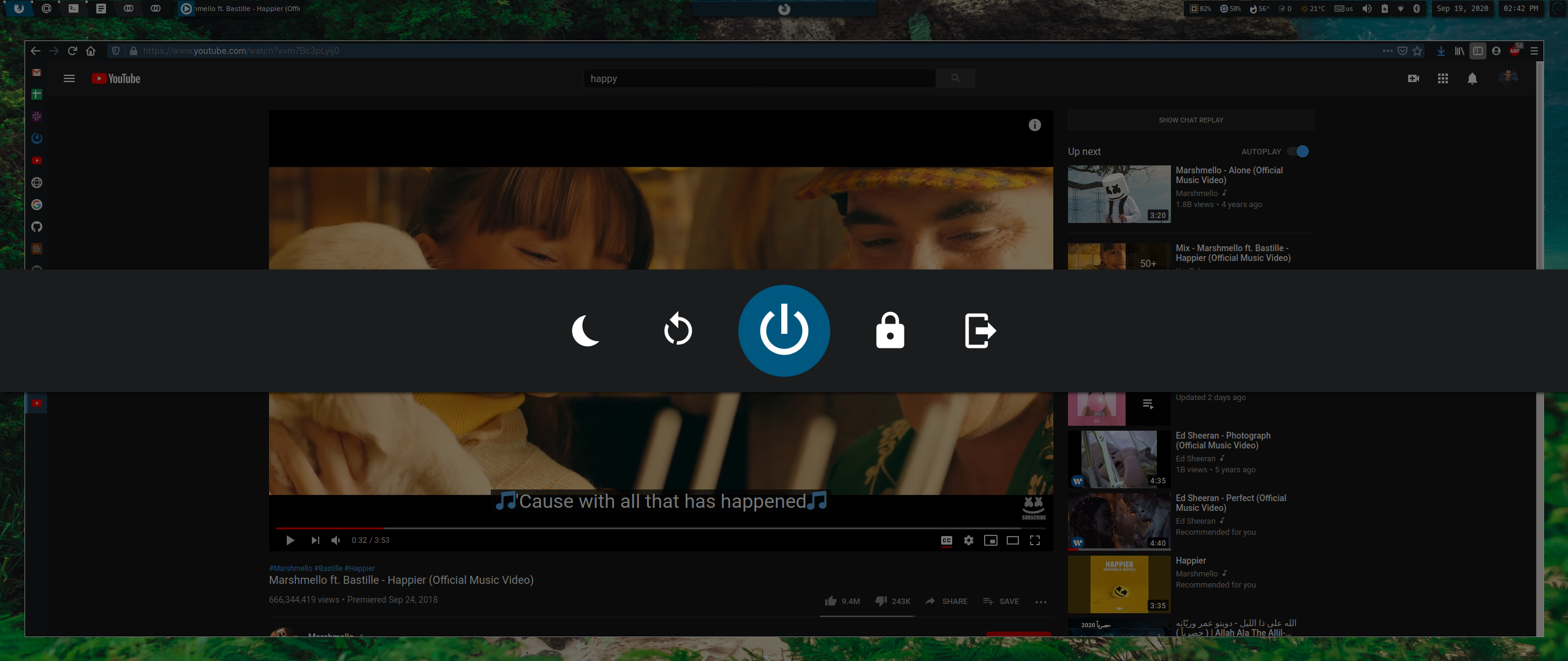Open Adblock Plus extension icon
This screenshot has width=1568, height=661.
pos(1515,50)
